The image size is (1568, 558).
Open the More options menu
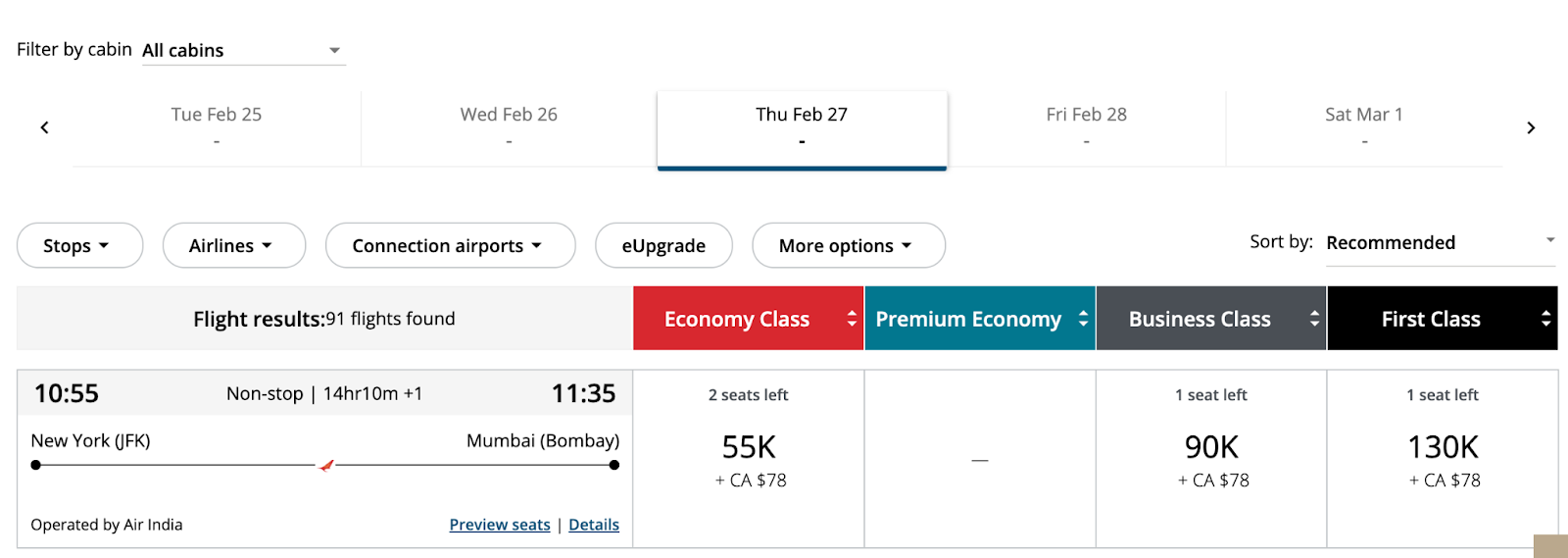point(848,245)
